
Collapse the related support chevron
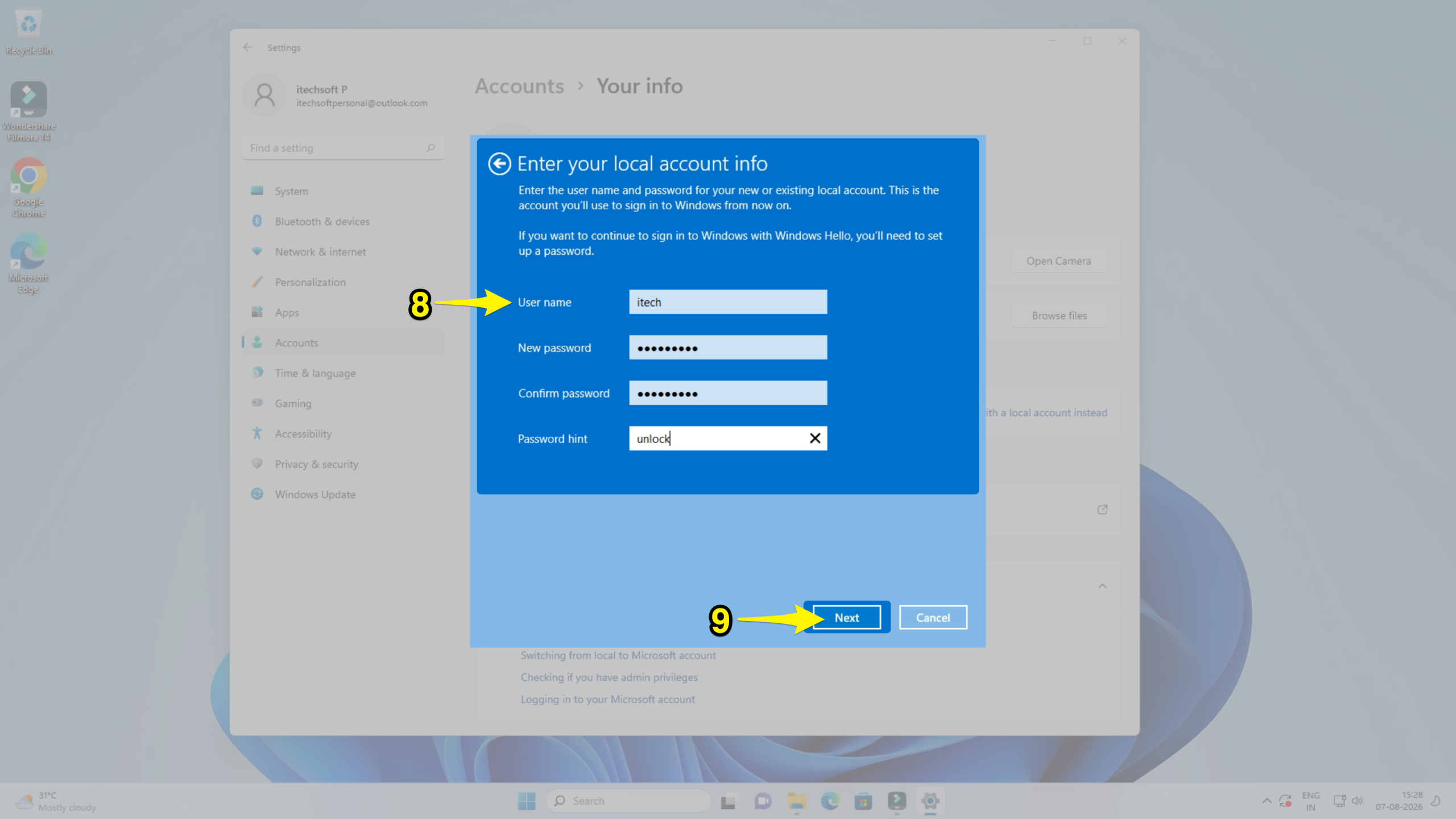pyautogui.click(x=1102, y=586)
